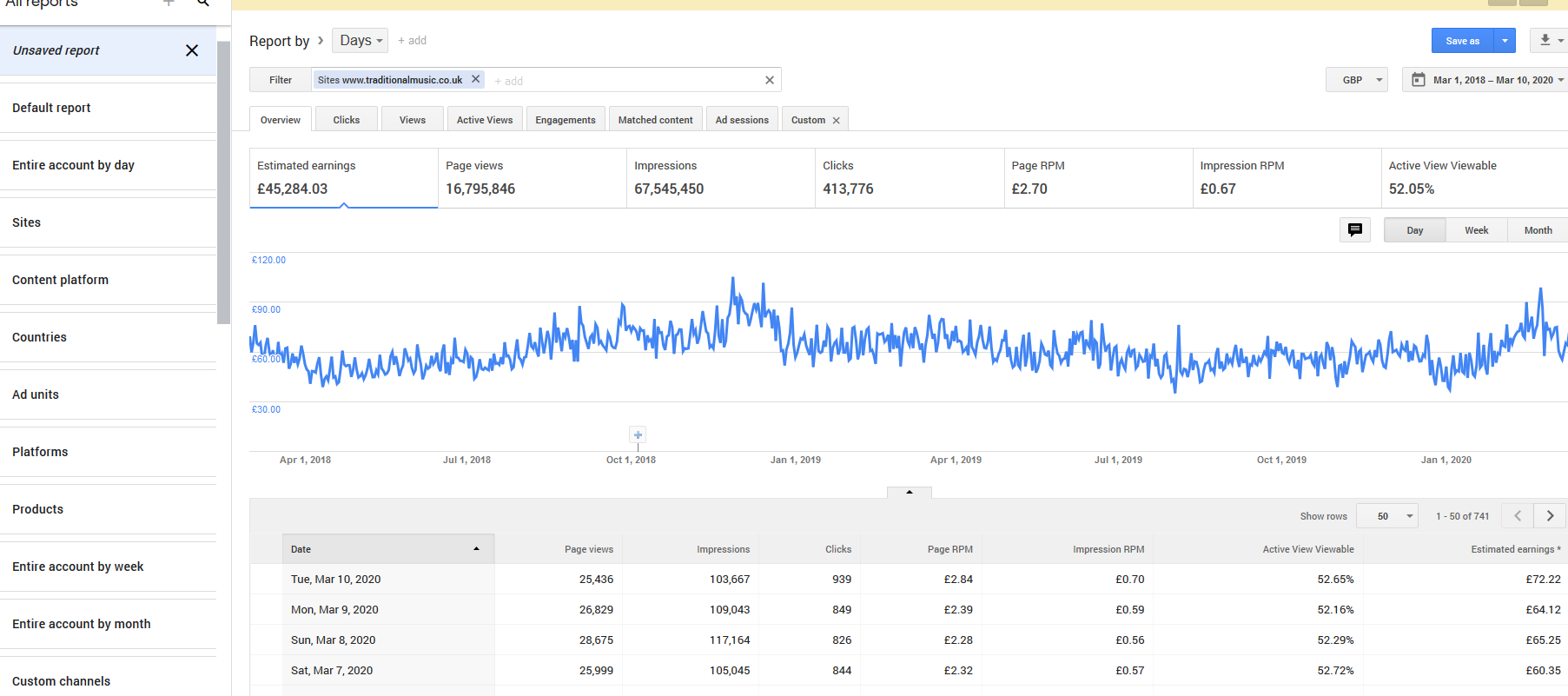Sort table by Date column
The width and height of the screenshot is (1568, 696).
pyautogui.click(x=388, y=549)
